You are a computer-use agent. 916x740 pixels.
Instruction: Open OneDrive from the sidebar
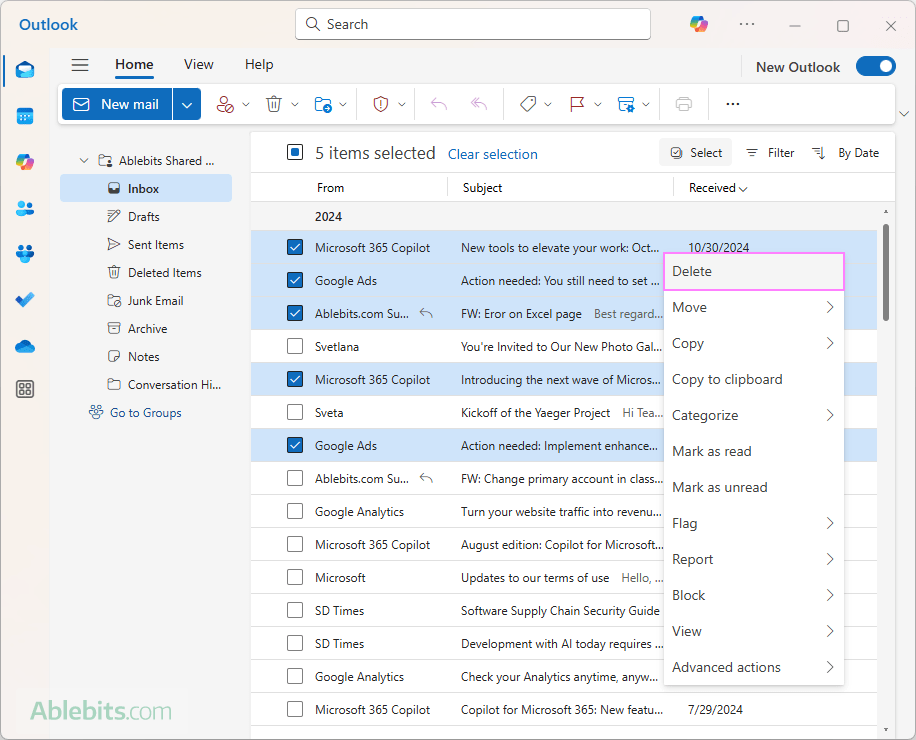25,346
